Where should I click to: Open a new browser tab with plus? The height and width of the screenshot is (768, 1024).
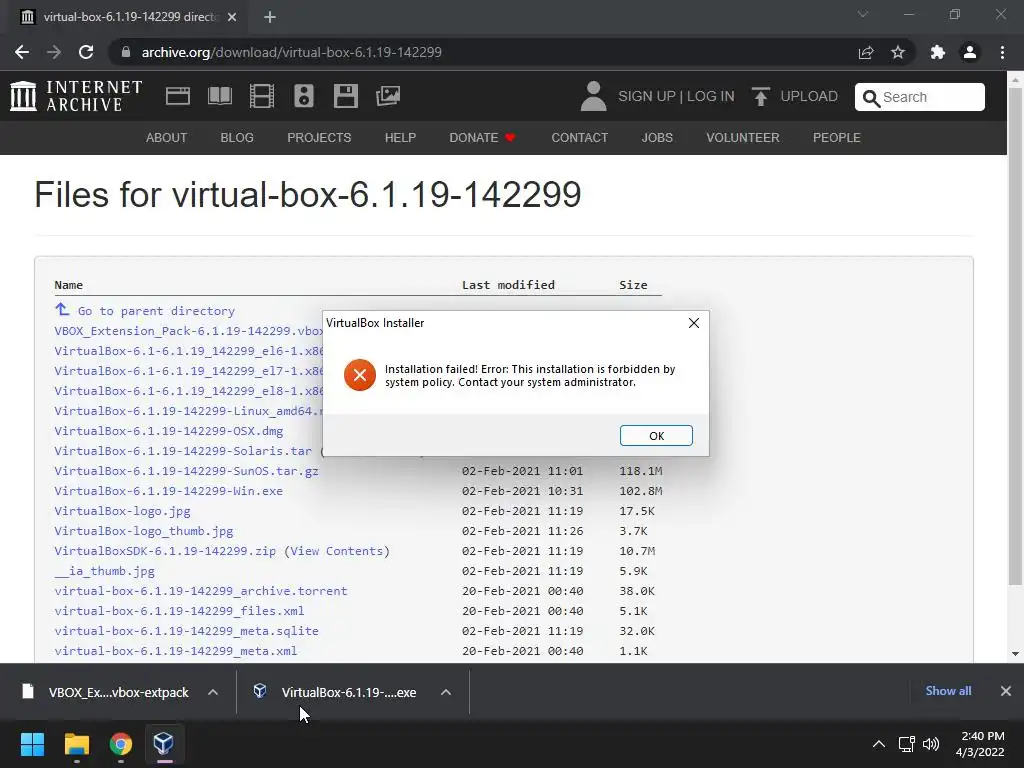[x=270, y=17]
